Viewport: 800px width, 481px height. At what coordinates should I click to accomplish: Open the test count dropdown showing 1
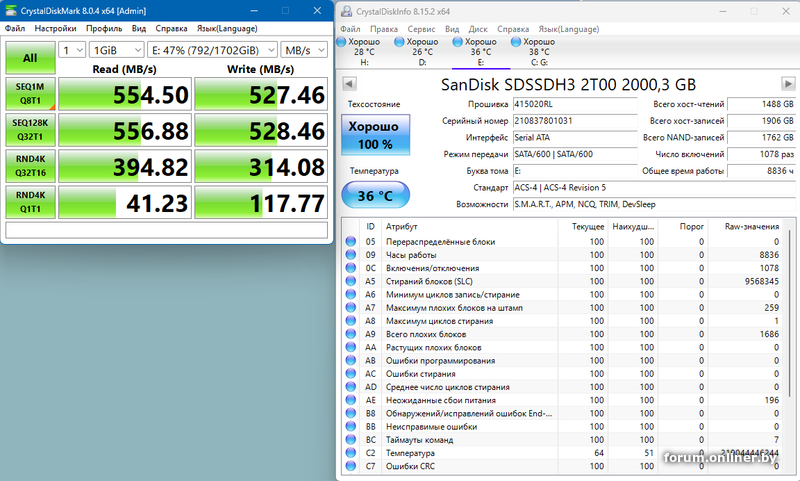(72, 49)
